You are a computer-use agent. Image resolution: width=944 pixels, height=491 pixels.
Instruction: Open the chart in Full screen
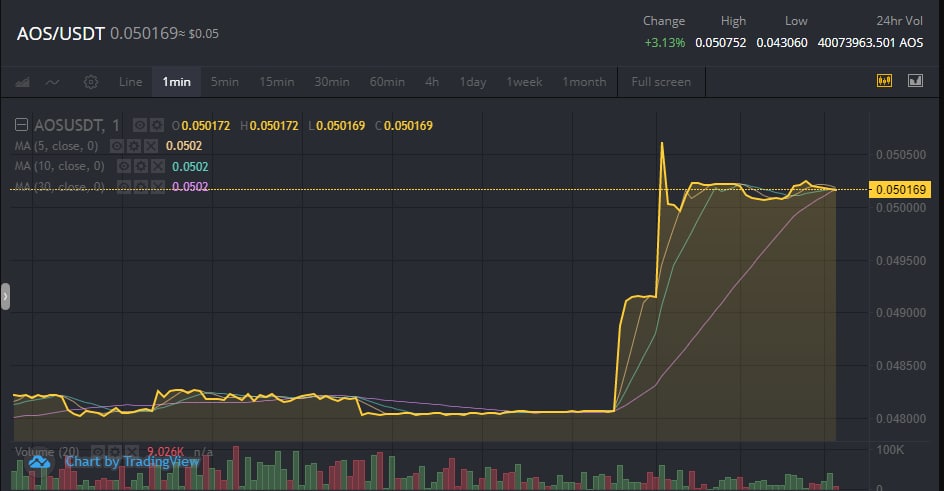tap(661, 82)
